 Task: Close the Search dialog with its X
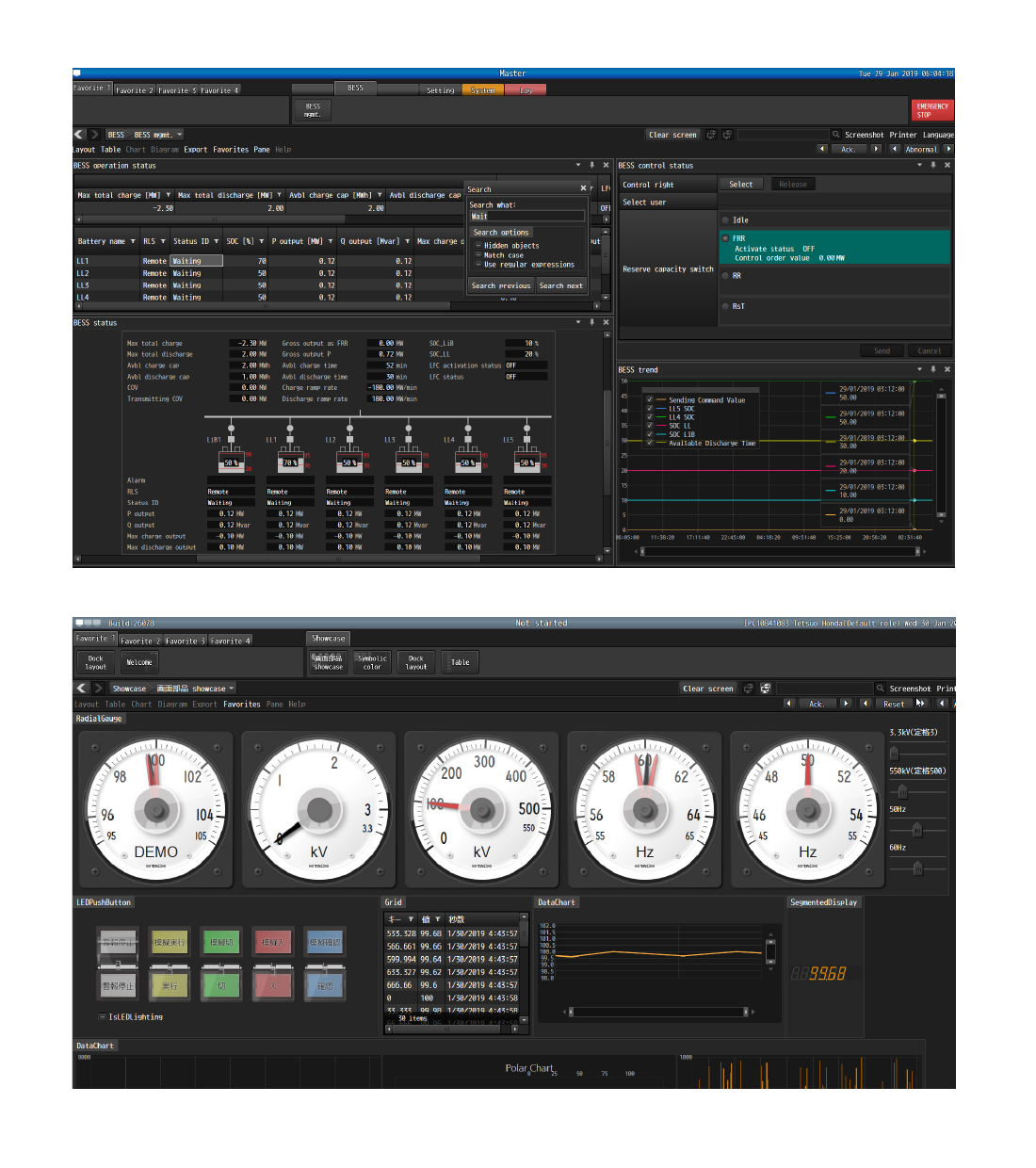click(583, 188)
